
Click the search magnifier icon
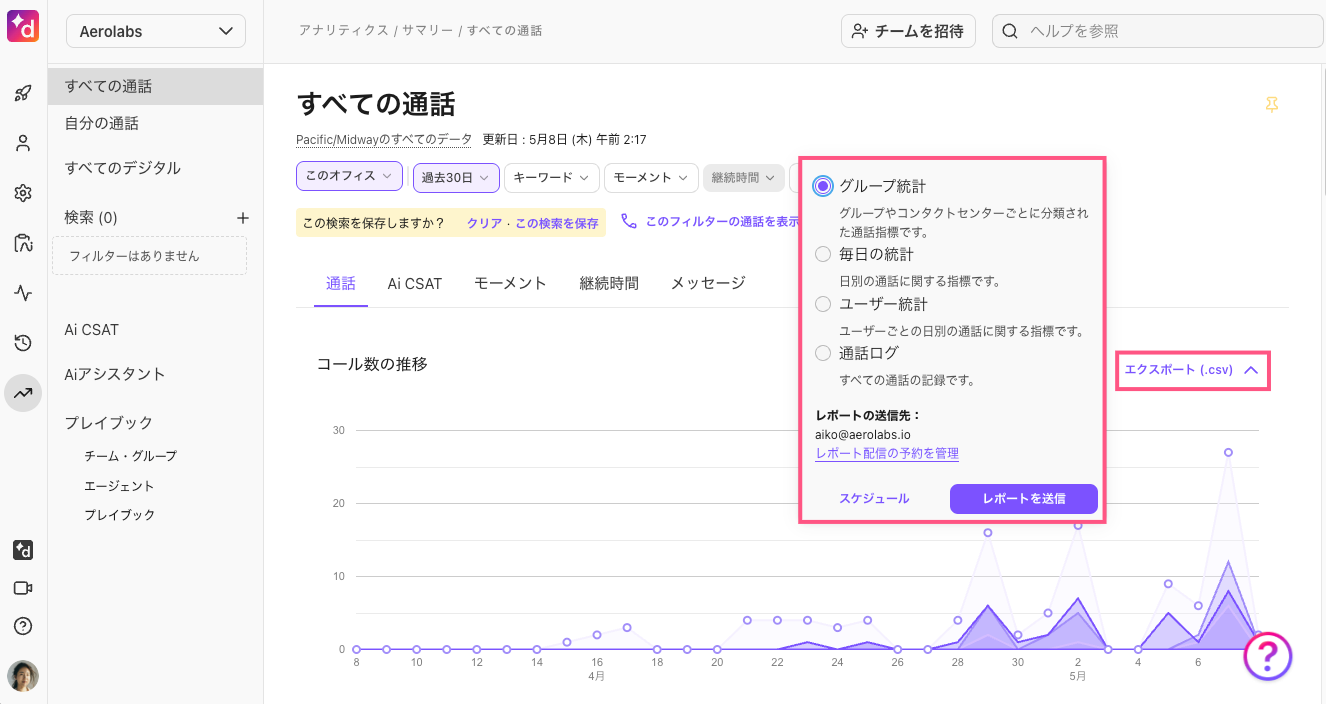click(1010, 31)
